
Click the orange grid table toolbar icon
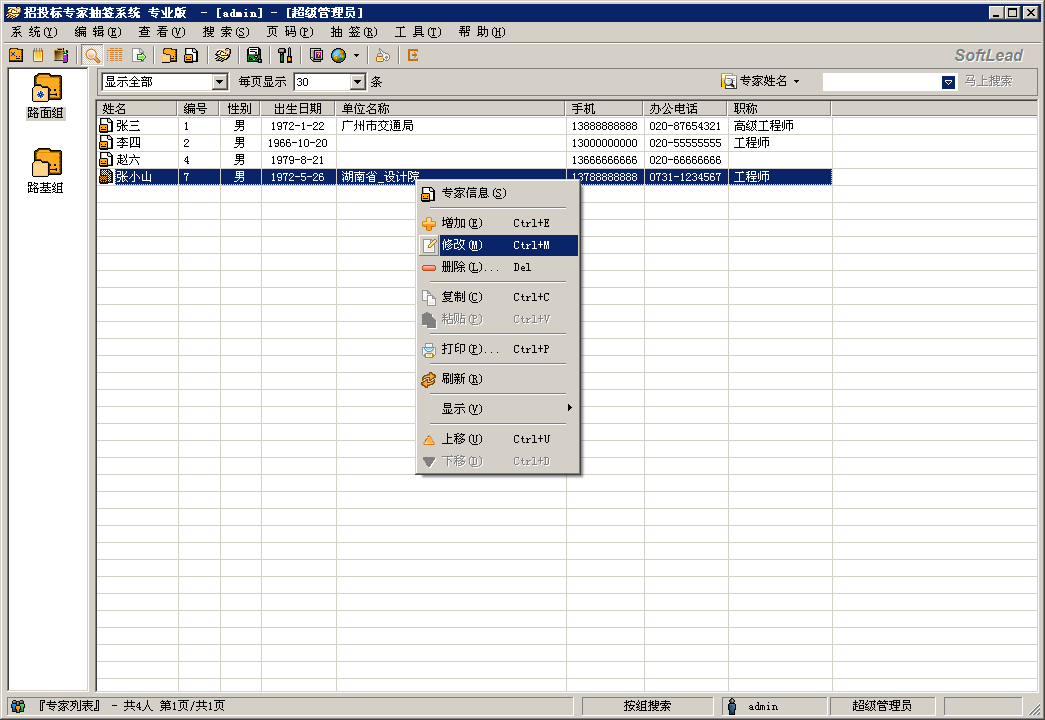[x=115, y=55]
